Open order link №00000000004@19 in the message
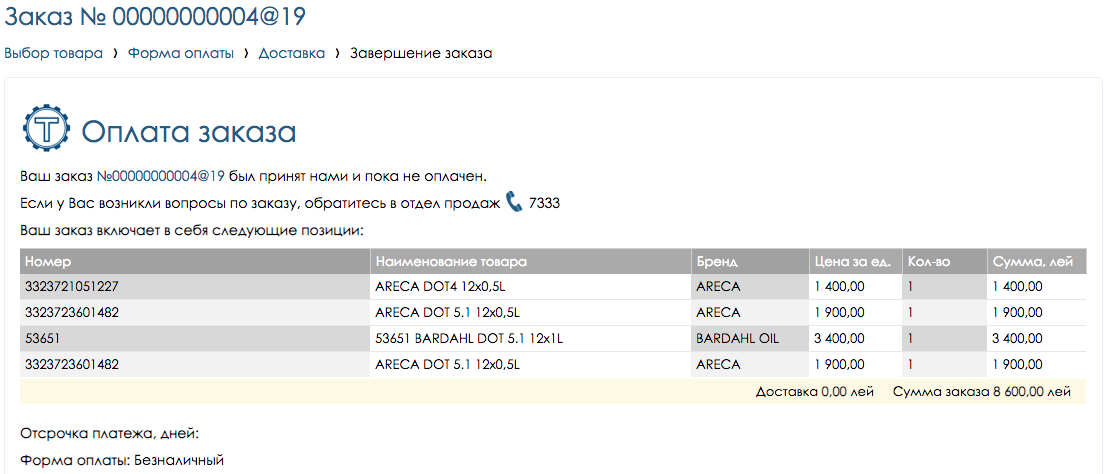Screen dimensions: 1106x474 pos(161,176)
